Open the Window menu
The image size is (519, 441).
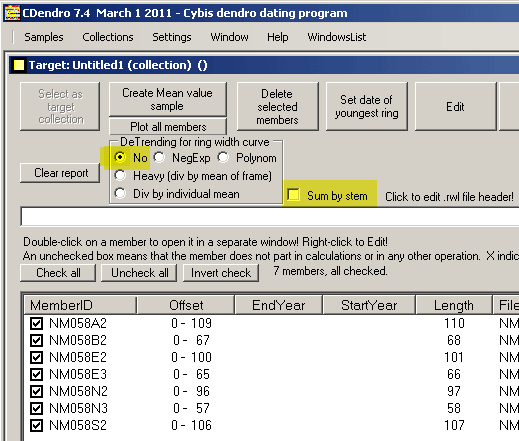[x=229, y=37]
